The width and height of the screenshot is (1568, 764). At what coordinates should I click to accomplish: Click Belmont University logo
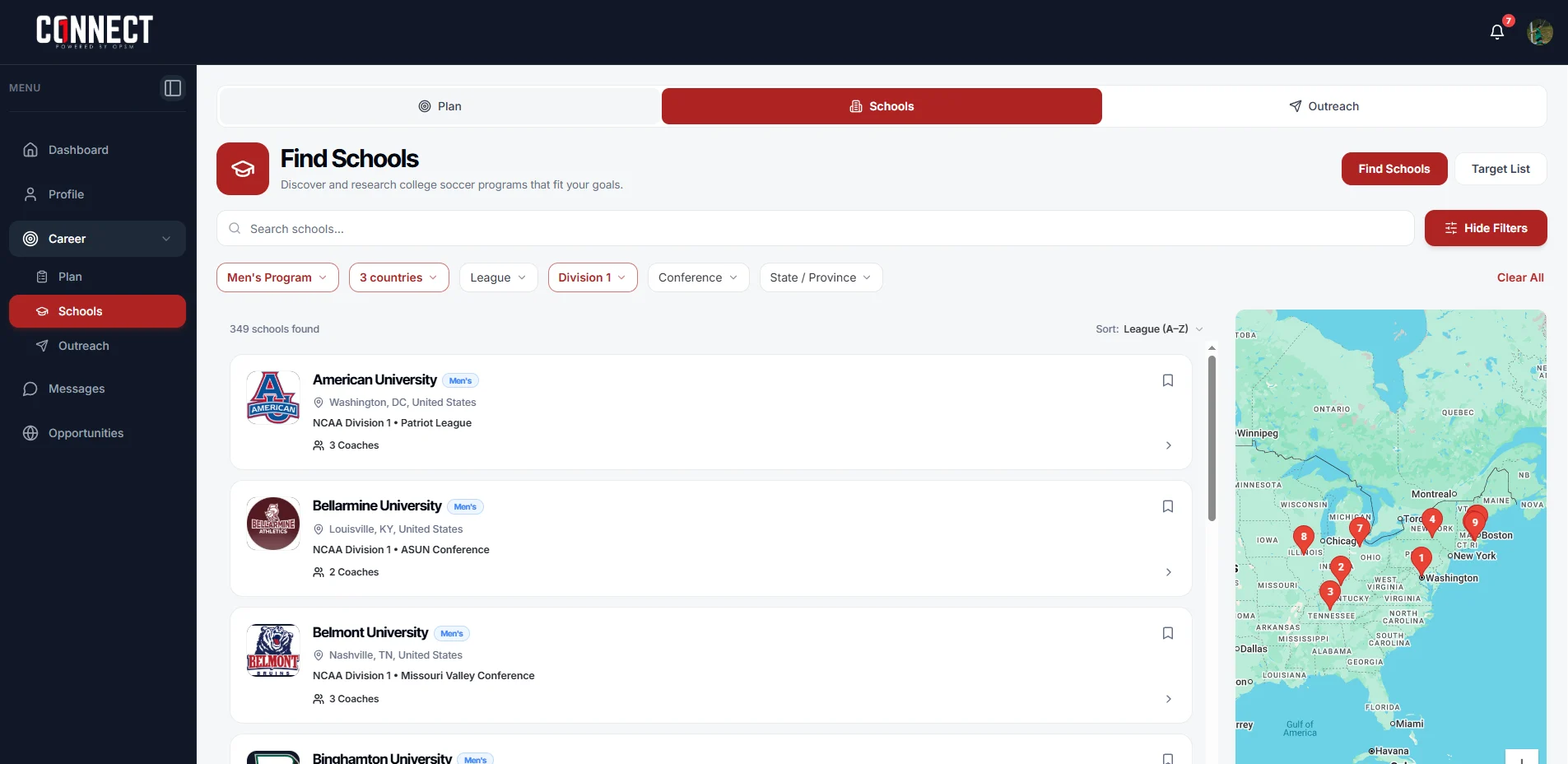(273, 650)
